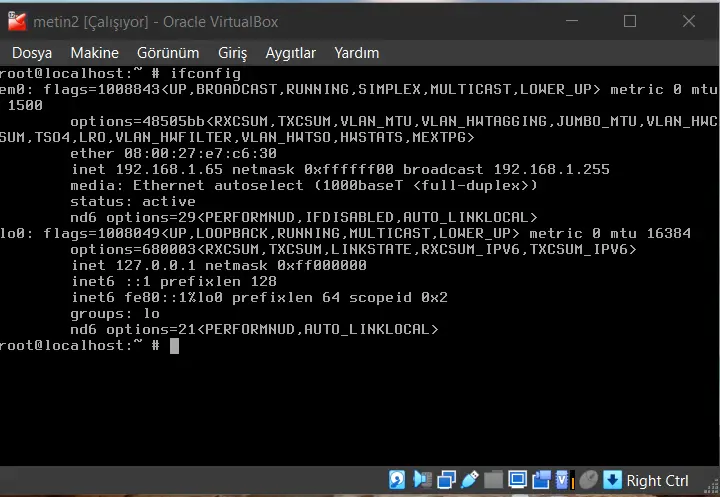Click the recording status icon

pyautogui.click(x=541, y=480)
